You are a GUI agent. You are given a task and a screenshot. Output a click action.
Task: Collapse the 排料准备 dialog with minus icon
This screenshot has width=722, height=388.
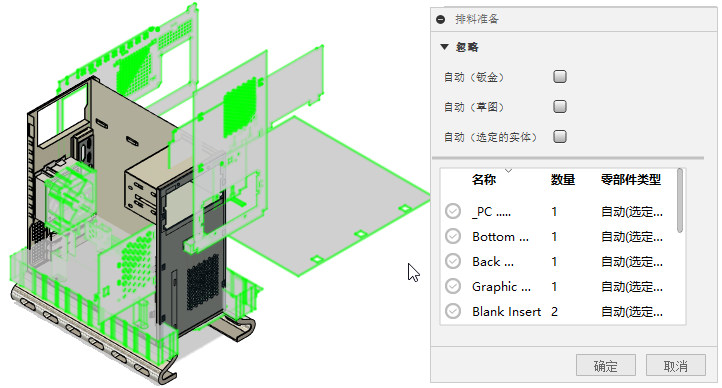coord(441,19)
